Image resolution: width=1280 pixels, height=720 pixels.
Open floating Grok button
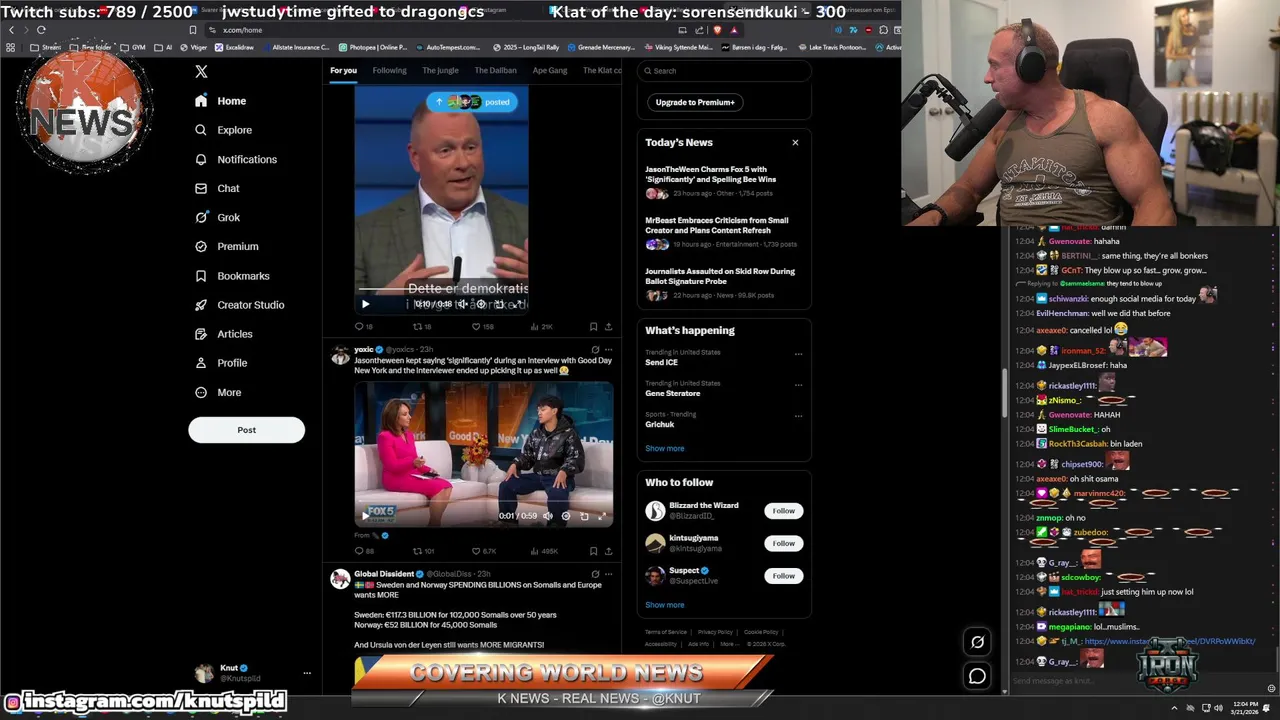click(977, 642)
